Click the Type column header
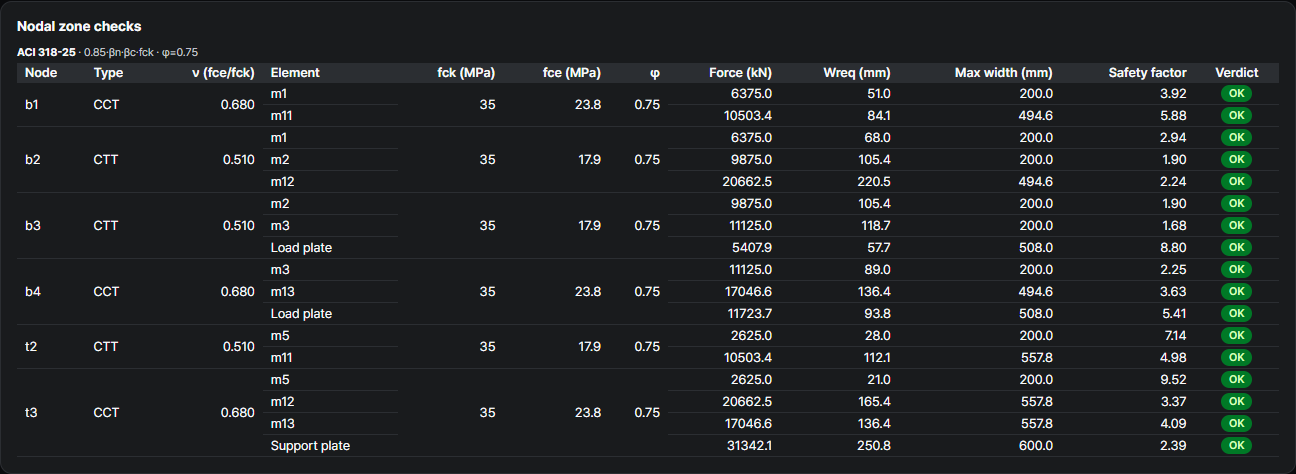The height and width of the screenshot is (474, 1296). point(108,72)
